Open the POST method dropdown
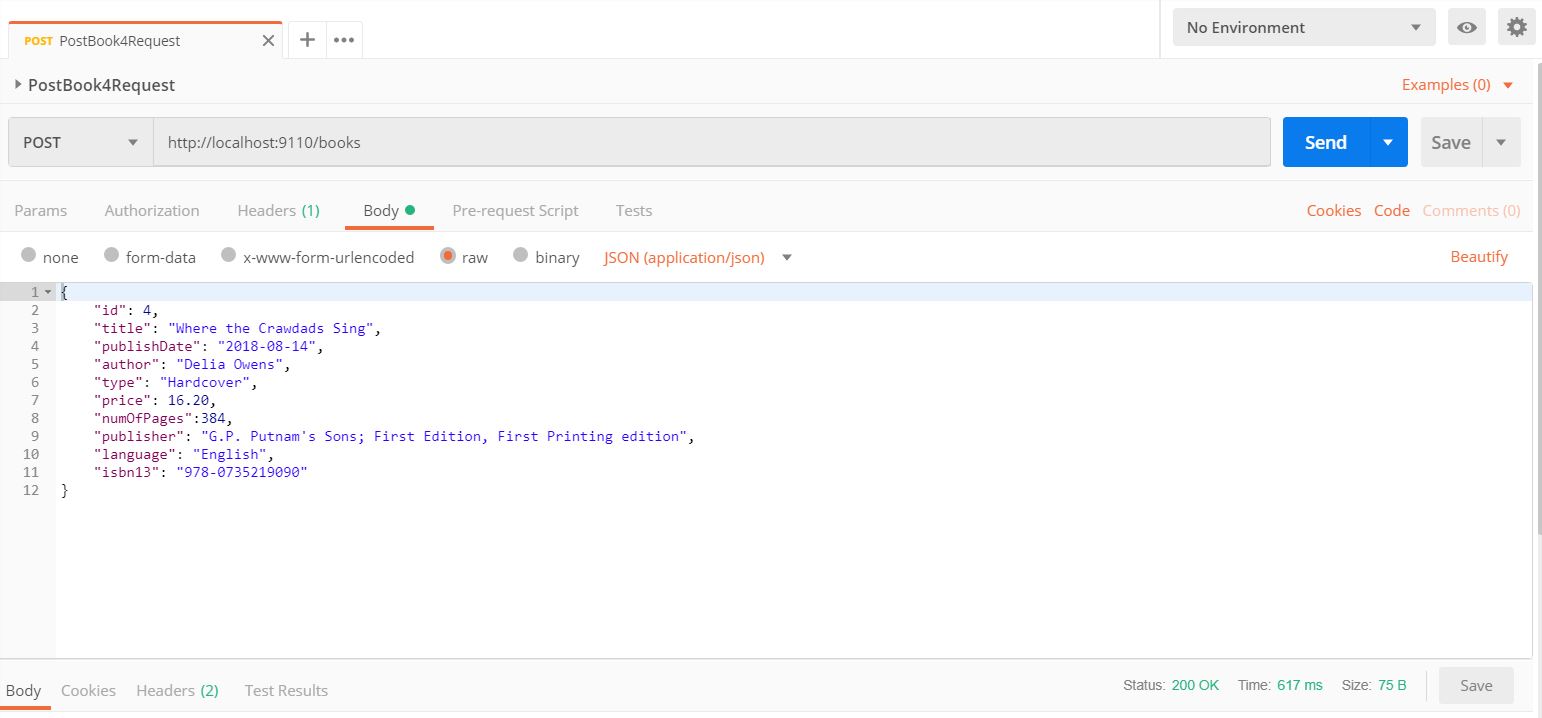 coord(80,142)
